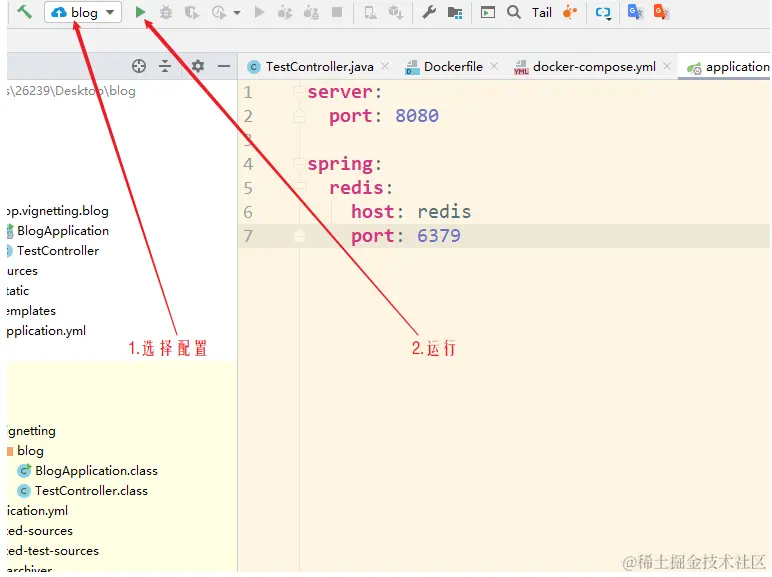This screenshot has width=772, height=577.
Task: Click the Run Anything terminal-window icon
Action: (487, 12)
